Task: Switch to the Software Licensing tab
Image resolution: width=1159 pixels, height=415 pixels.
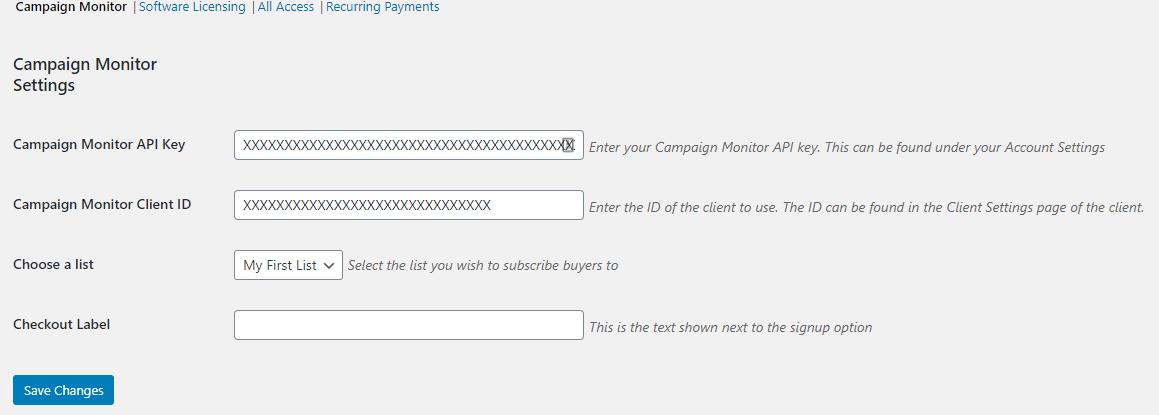Action: [192, 7]
